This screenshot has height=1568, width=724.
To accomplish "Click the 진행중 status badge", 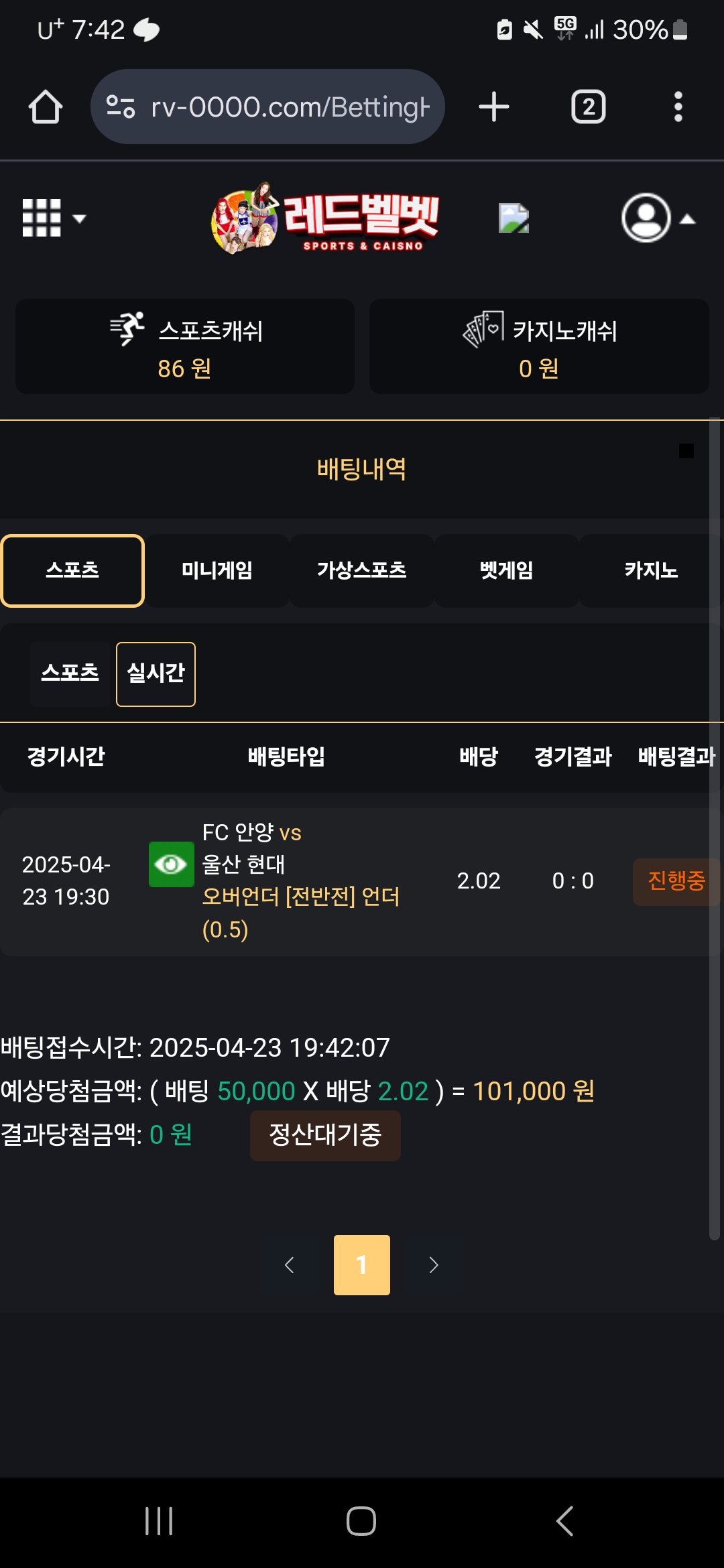I will click(x=676, y=882).
